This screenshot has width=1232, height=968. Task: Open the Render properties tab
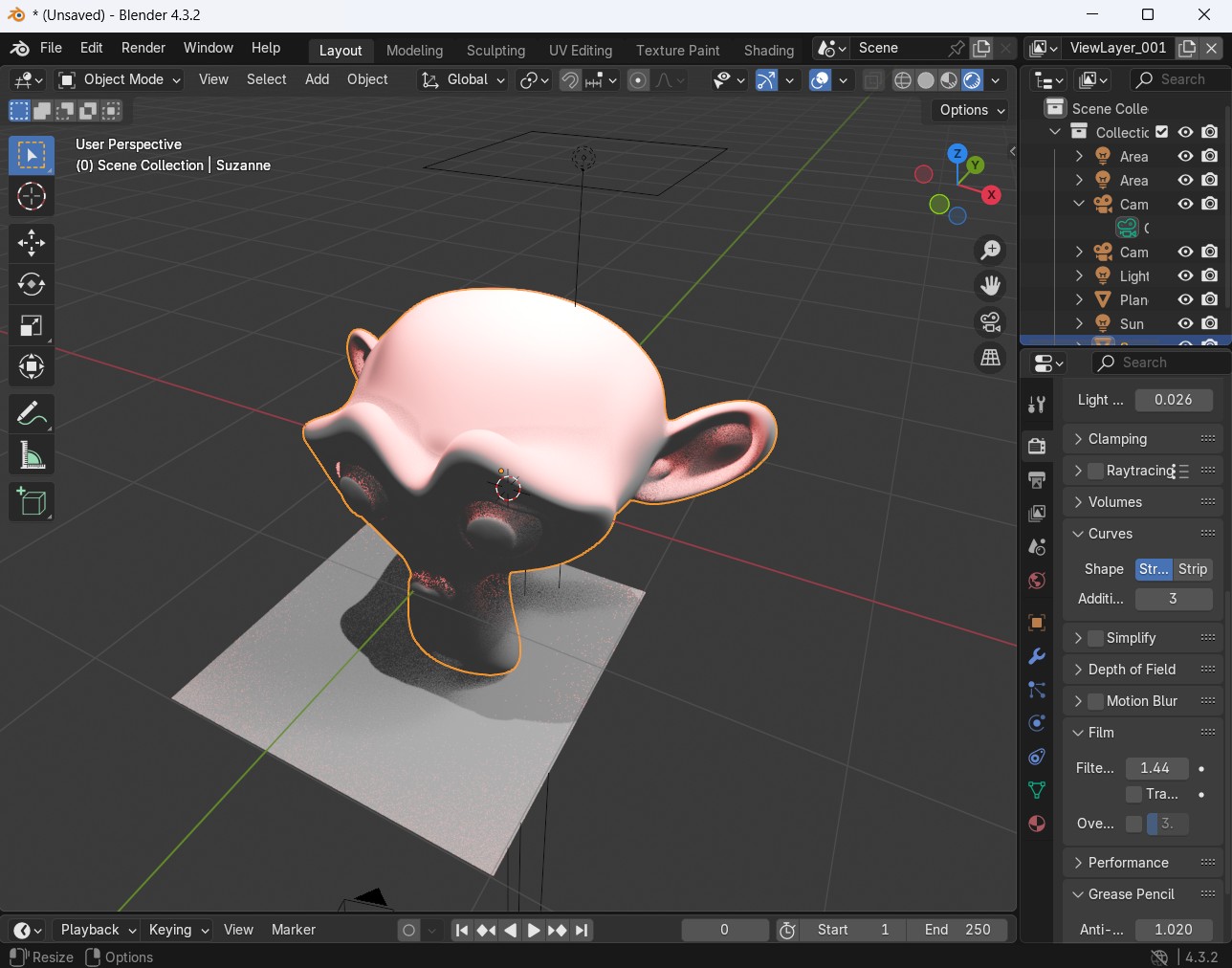[x=1037, y=446]
